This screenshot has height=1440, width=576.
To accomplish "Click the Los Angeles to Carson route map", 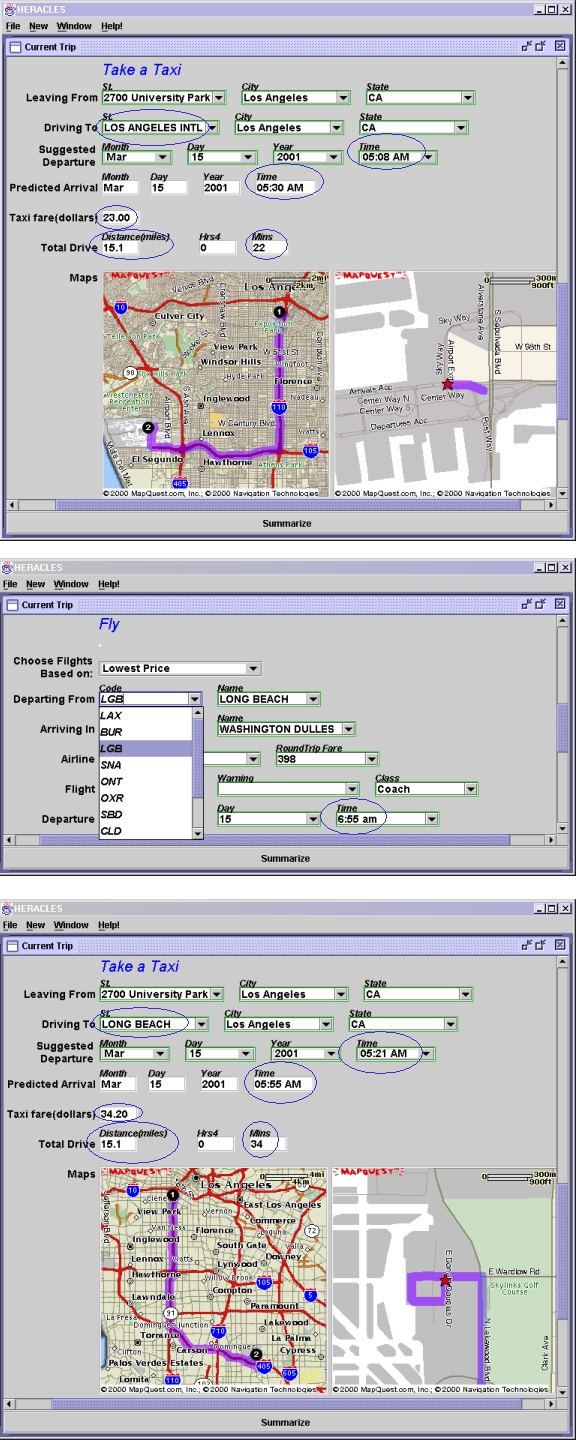I will pyautogui.click(x=213, y=1280).
